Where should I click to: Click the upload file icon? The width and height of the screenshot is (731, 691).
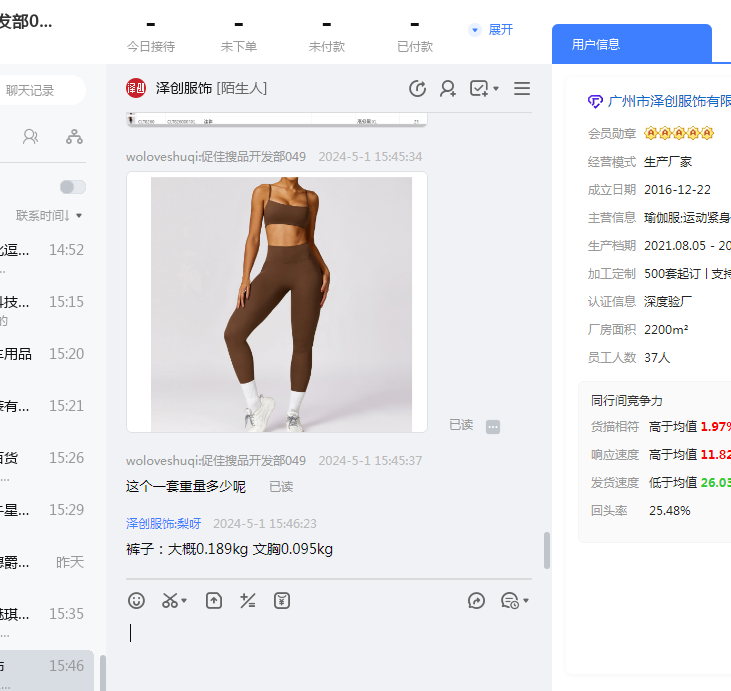tap(214, 601)
